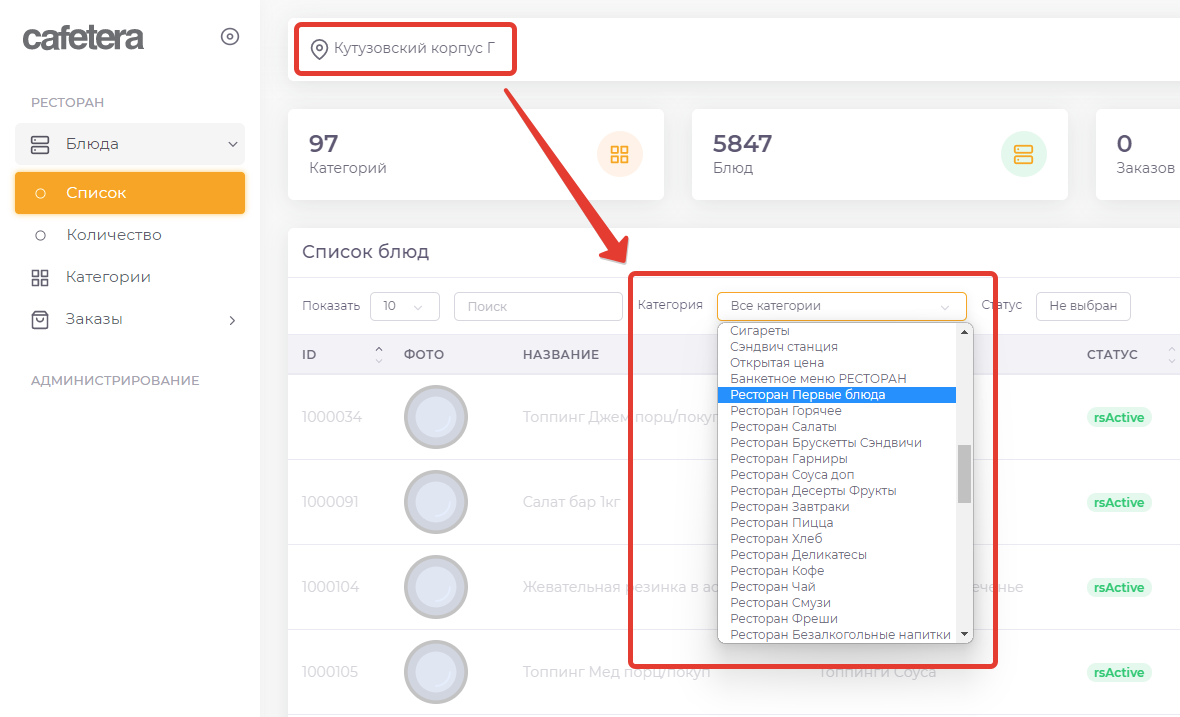Click the cafetera logo

(83, 38)
